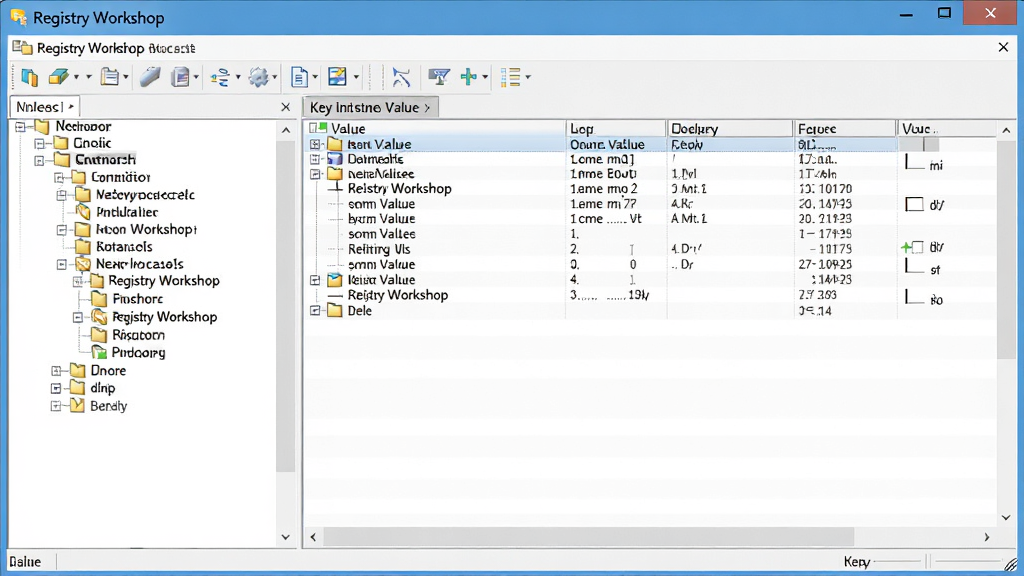1024x576 pixels.
Task: Click down arrow of tree panel scrollbar
Action: [285, 537]
